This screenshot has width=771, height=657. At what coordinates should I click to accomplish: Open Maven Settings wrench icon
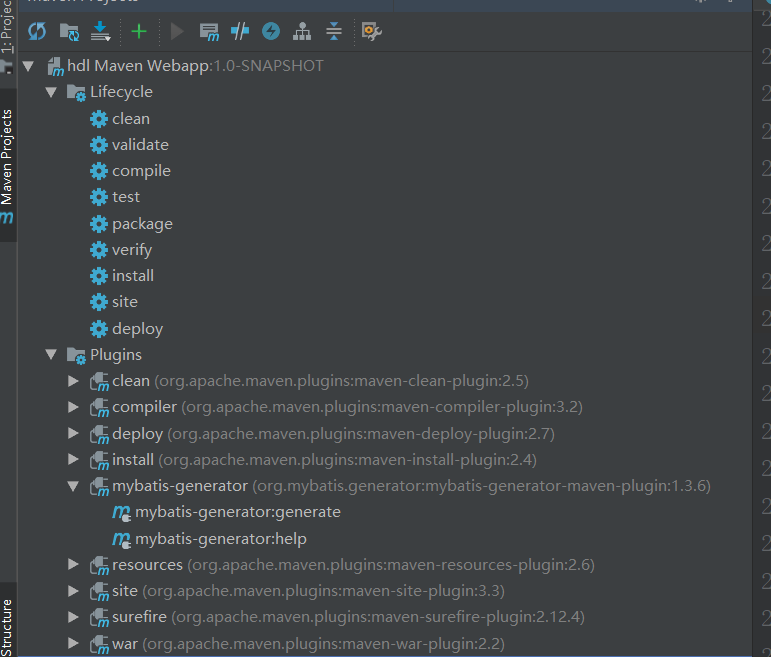click(x=371, y=32)
